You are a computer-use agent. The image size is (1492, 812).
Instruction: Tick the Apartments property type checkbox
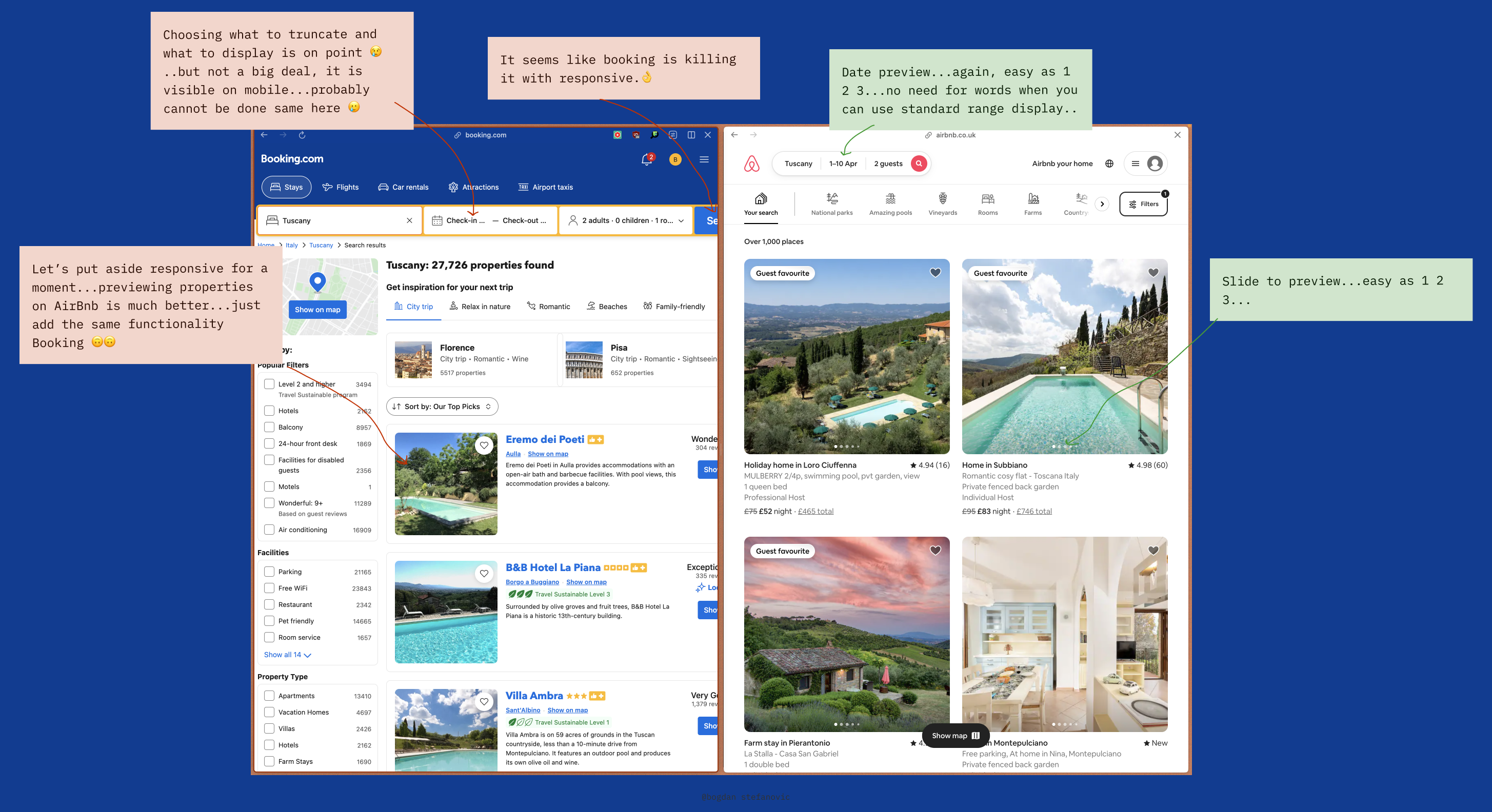(269, 696)
